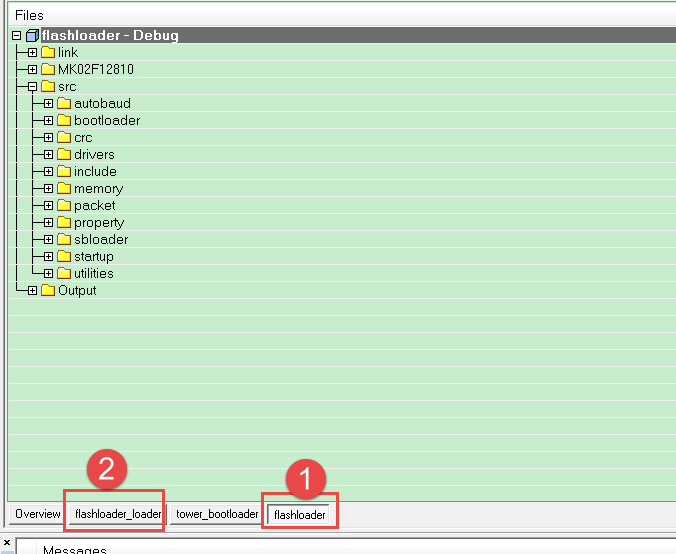Click the property folder icon
This screenshot has width=676, height=554.
(x=64, y=222)
